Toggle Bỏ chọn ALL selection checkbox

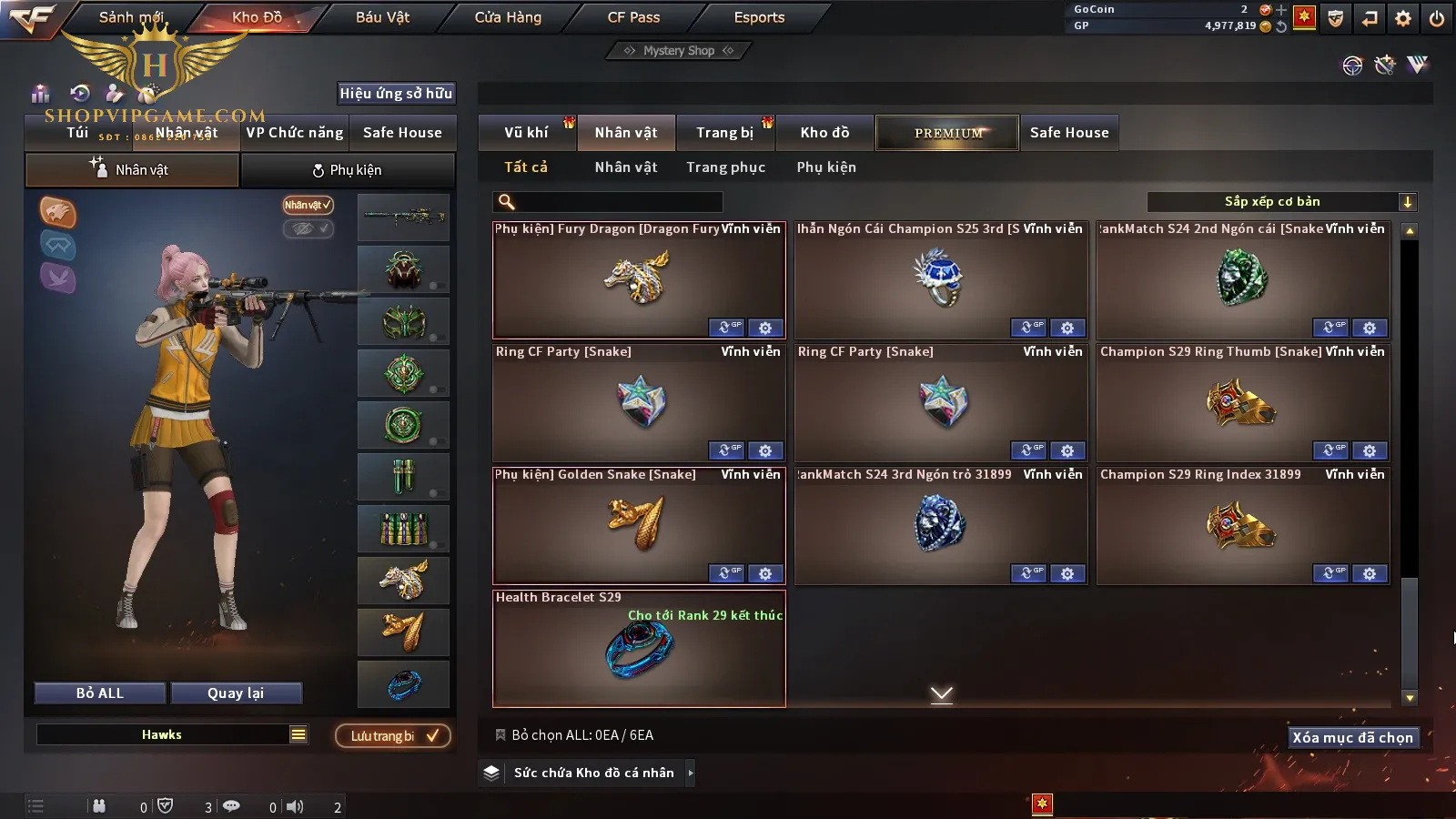click(x=500, y=734)
